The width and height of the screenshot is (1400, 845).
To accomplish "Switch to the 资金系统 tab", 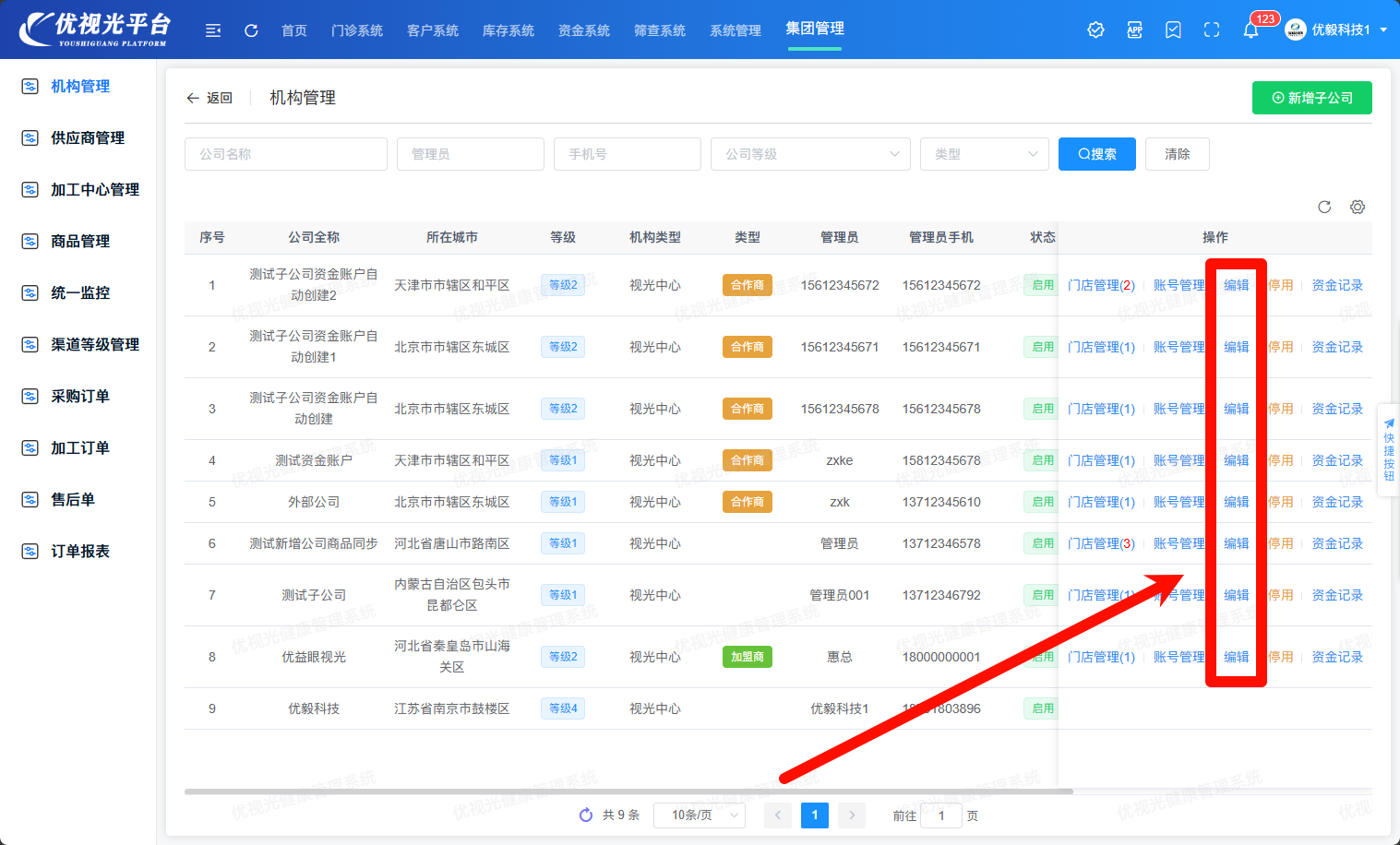I will 584,30.
